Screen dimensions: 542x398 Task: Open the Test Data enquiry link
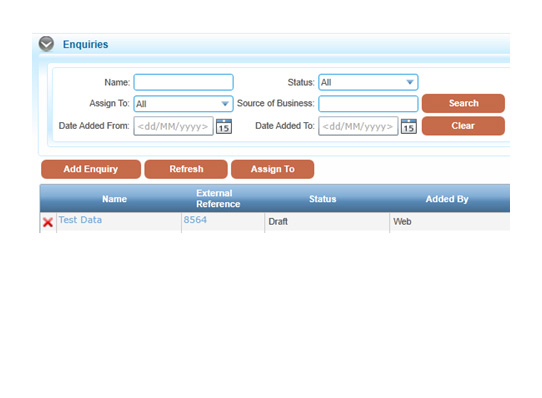click(80, 220)
